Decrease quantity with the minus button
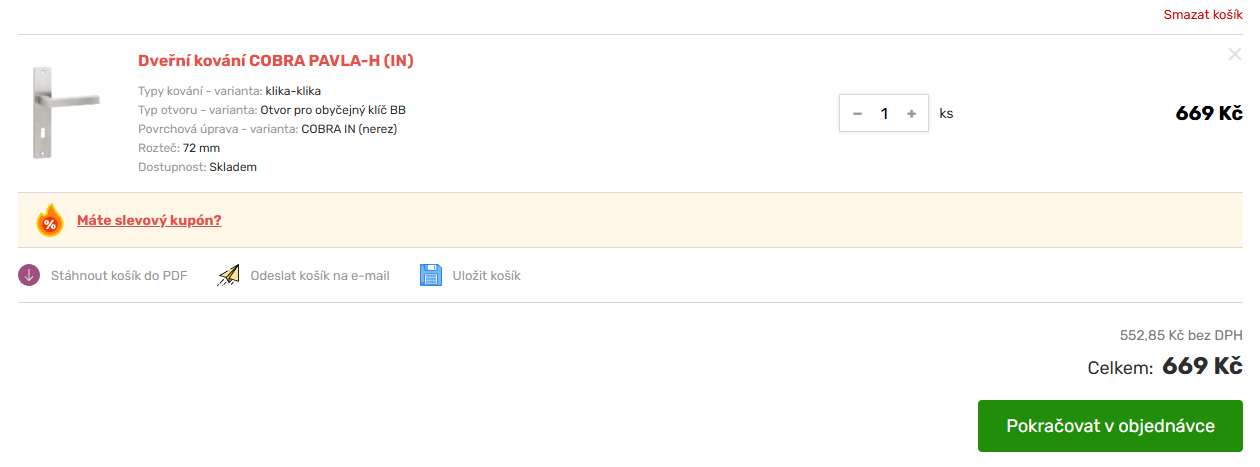 tap(857, 114)
